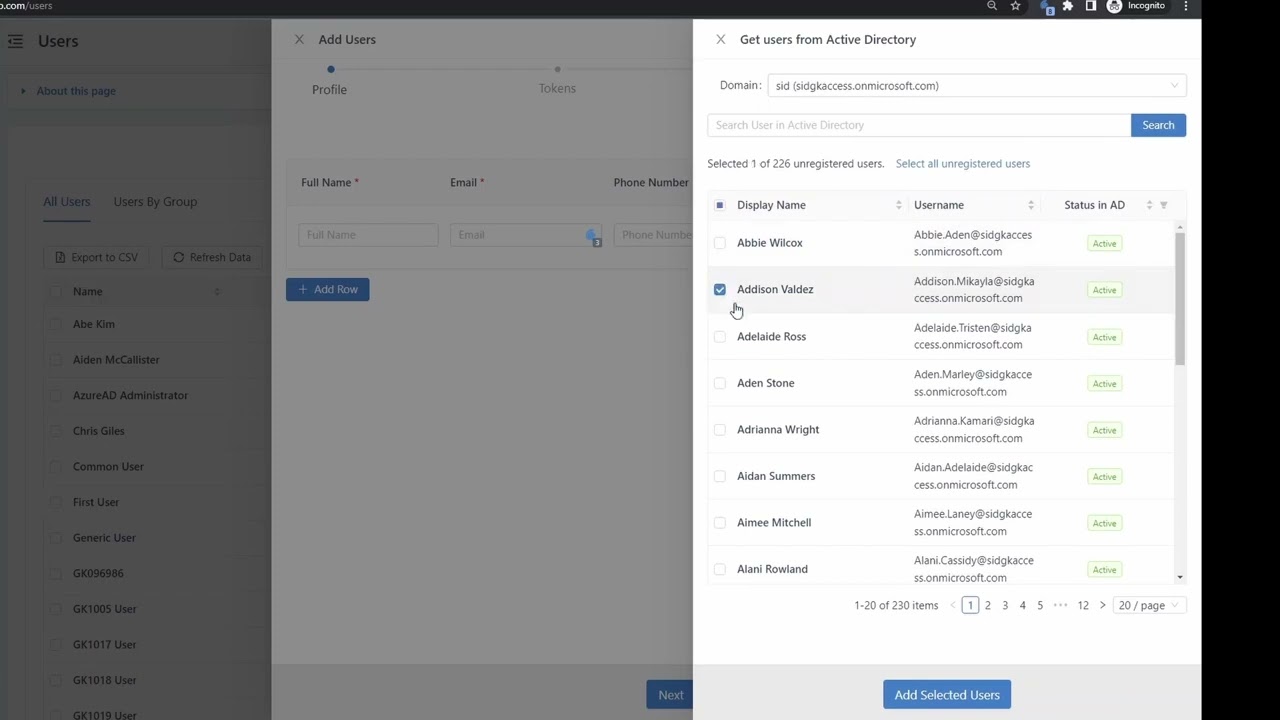
Task: Click Select all unregistered users link
Action: click(x=963, y=164)
